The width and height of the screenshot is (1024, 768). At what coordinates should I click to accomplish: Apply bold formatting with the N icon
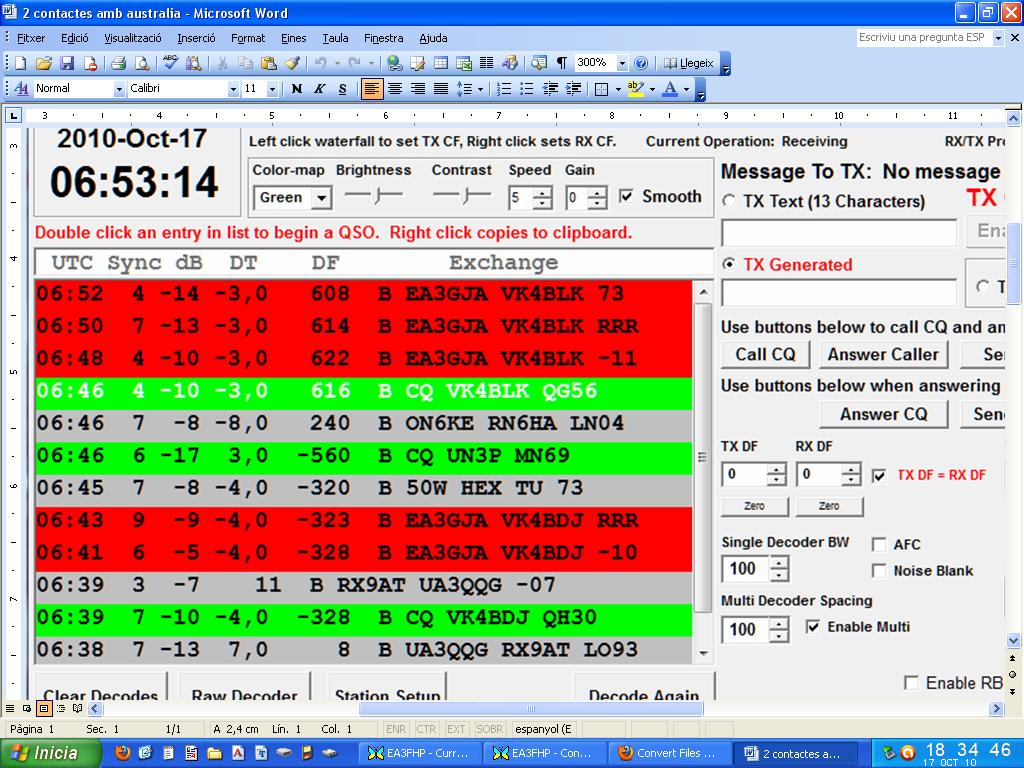tap(295, 89)
